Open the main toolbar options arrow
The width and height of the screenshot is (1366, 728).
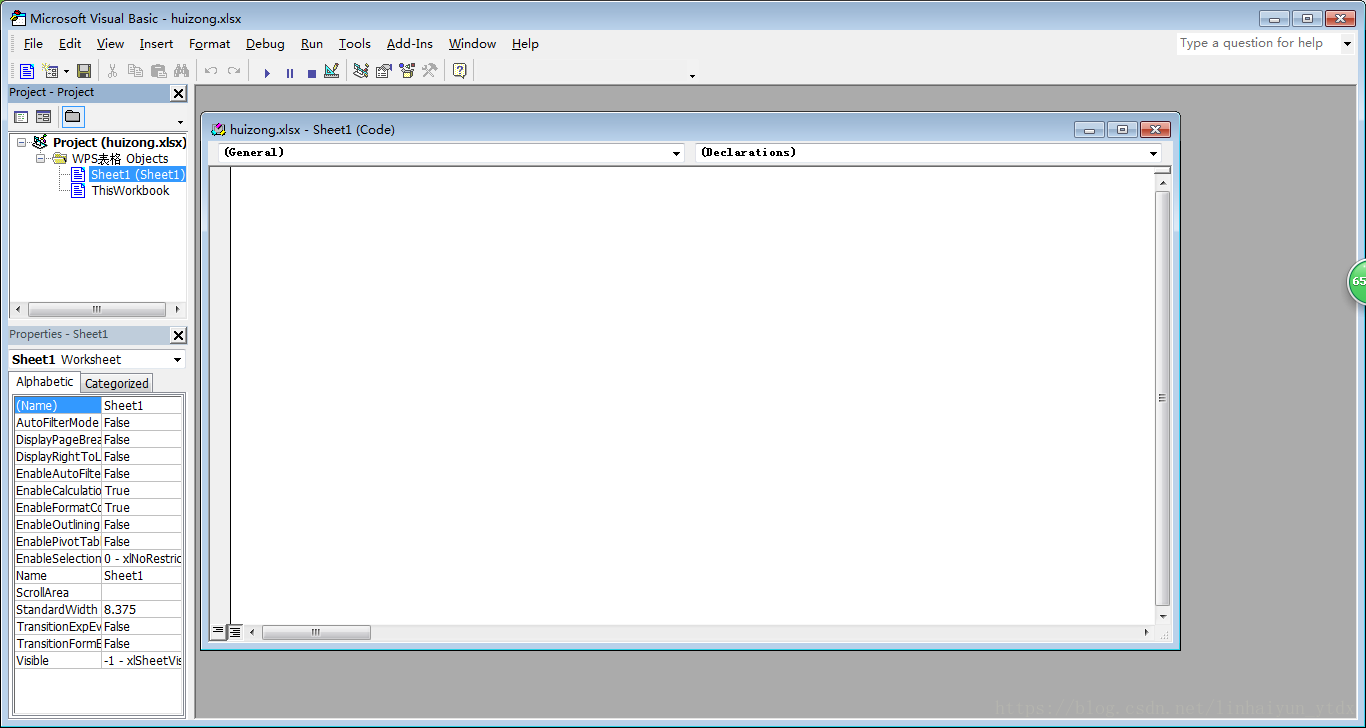pyautogui.click(x=692, y=75)
